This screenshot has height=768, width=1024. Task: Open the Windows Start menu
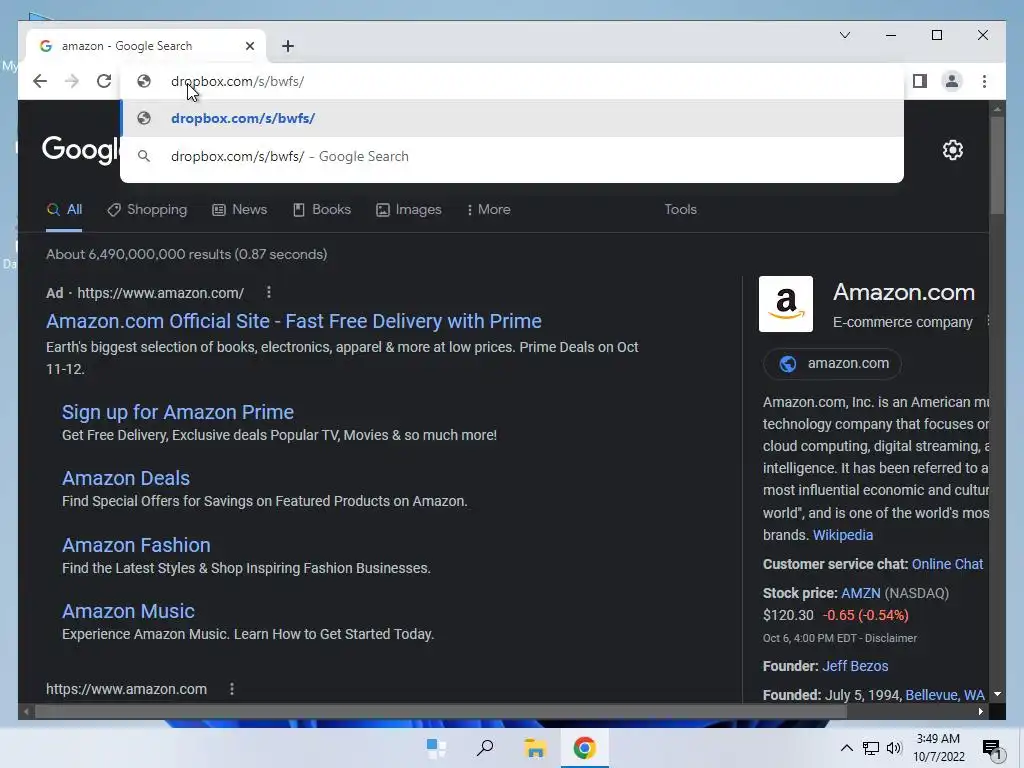pos(436,748)
